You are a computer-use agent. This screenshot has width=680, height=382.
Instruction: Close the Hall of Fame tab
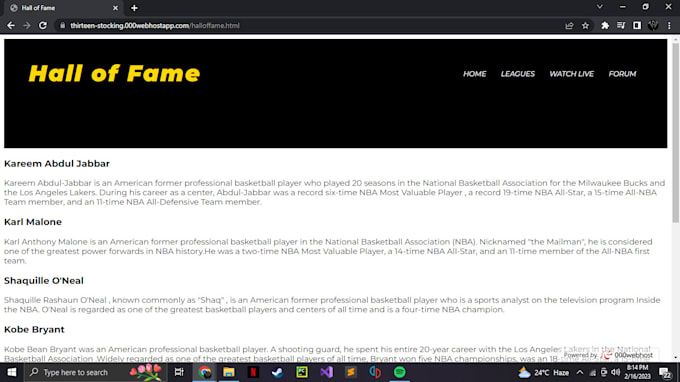click(115, 8)
